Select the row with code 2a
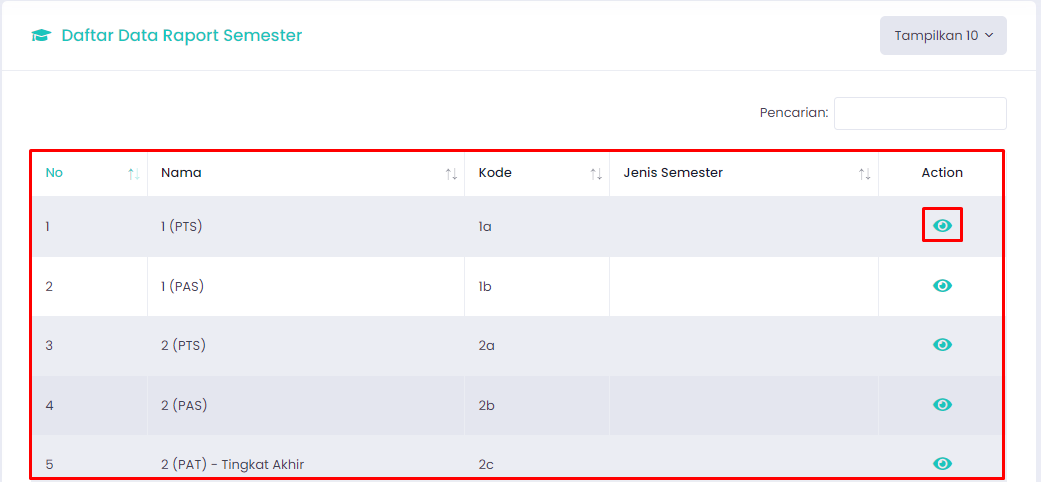Viewport: 1041px width, 482px height. (518, 346)
